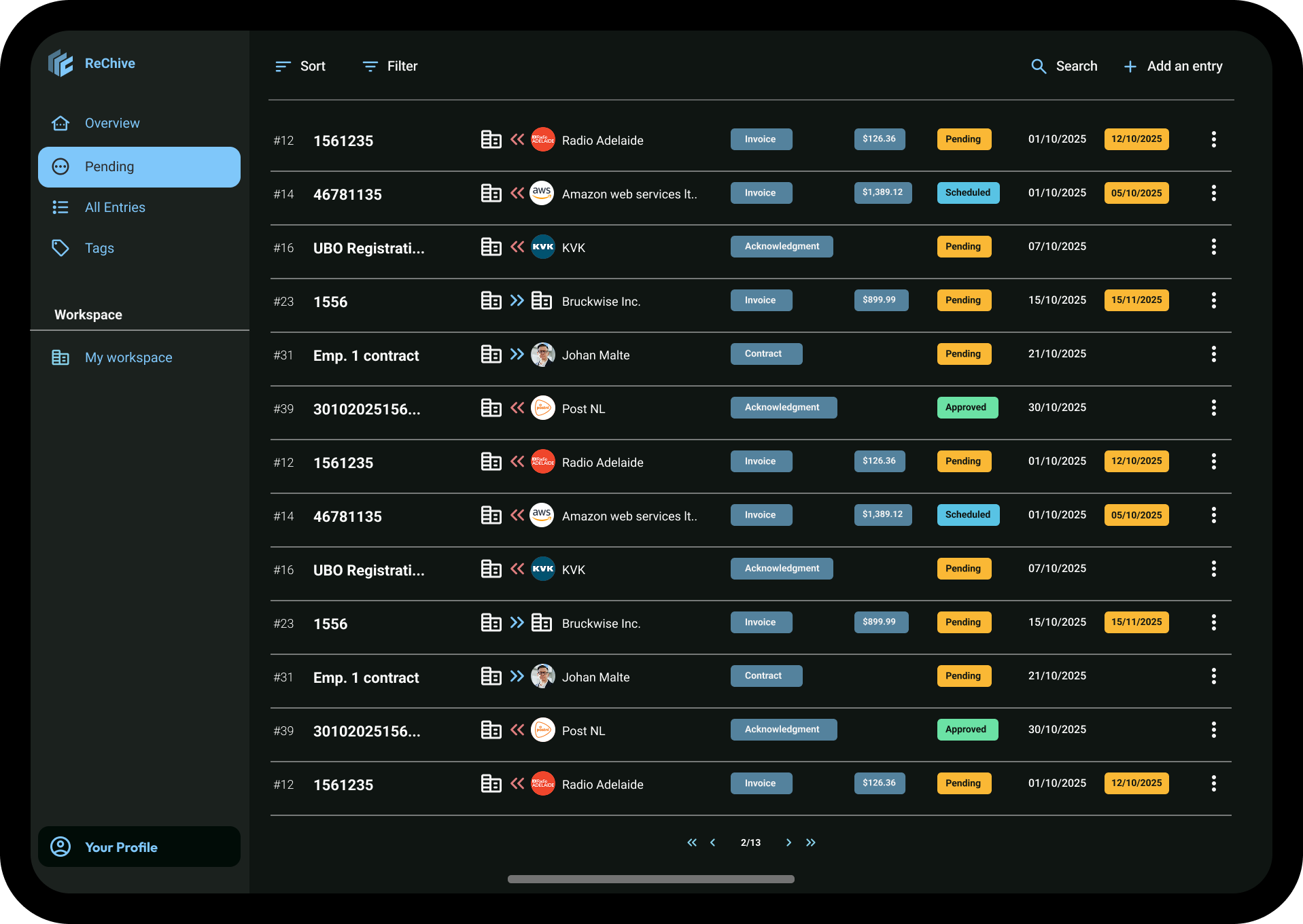Open the Sort options
1303x924 pixels.
click(x=300, y=66)
